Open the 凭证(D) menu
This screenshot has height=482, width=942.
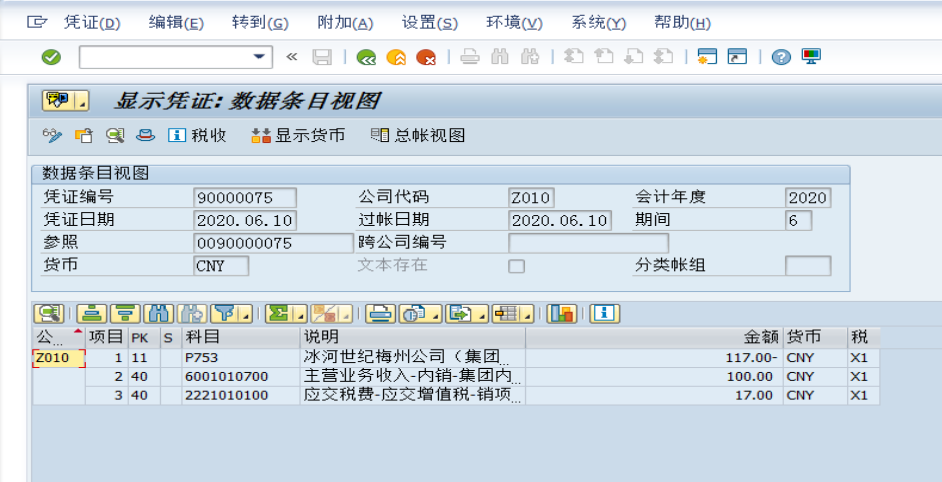[x=92, y=23]
